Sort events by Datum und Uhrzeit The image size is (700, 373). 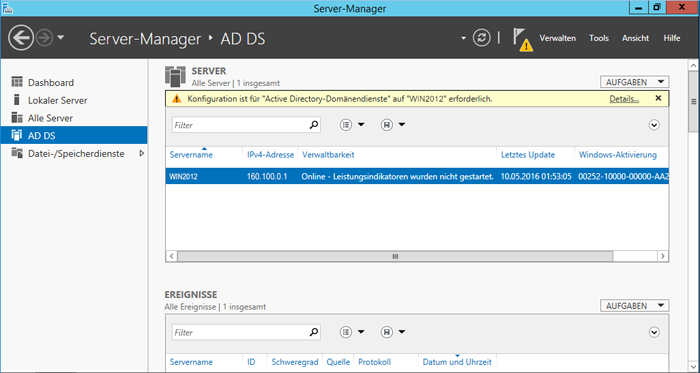click(x=457, y=362)
